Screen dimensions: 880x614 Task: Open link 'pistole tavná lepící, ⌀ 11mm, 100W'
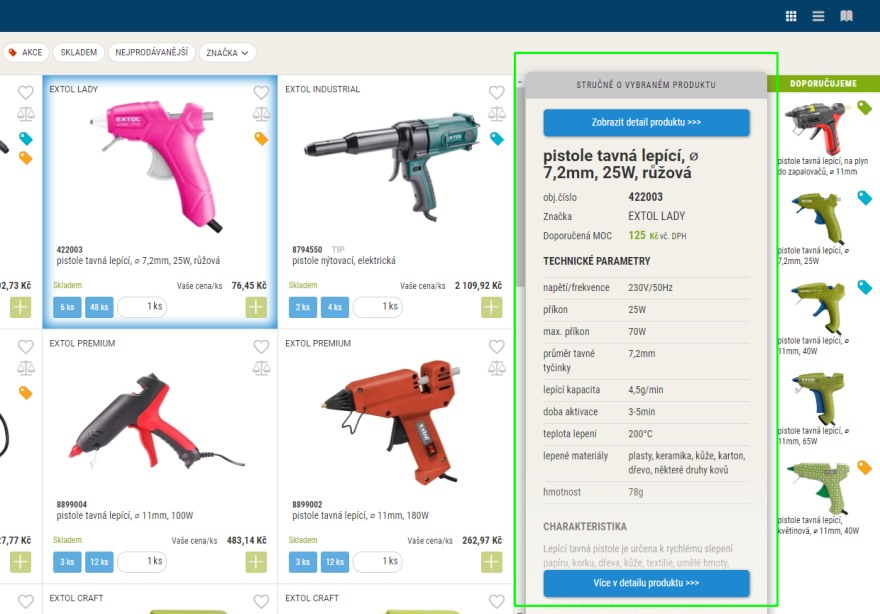click(125, 516)
